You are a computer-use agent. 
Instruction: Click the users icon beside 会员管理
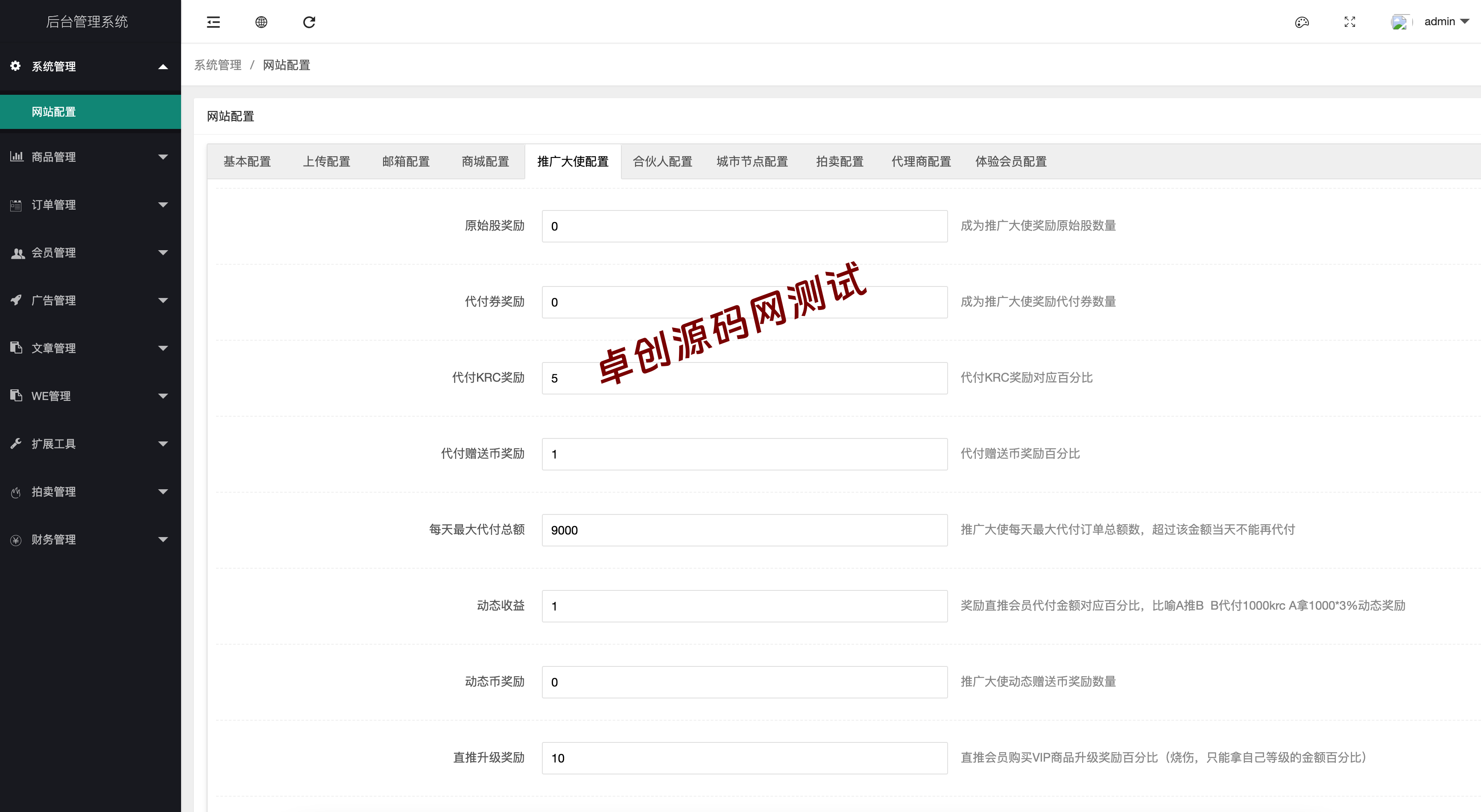click(17, 253)
